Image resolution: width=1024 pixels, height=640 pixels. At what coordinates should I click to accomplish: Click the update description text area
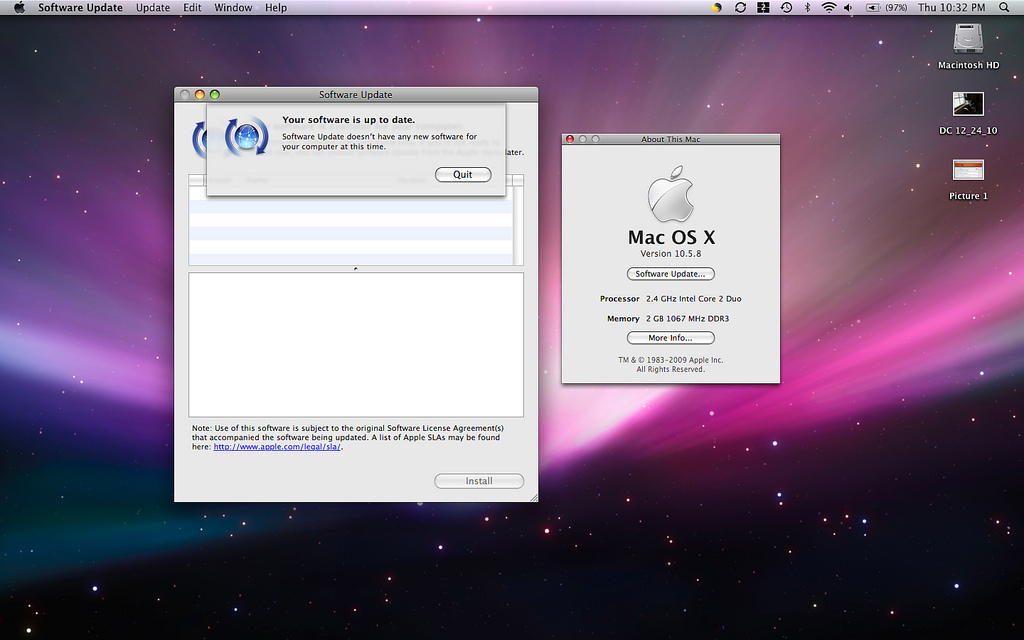(356, 344)
